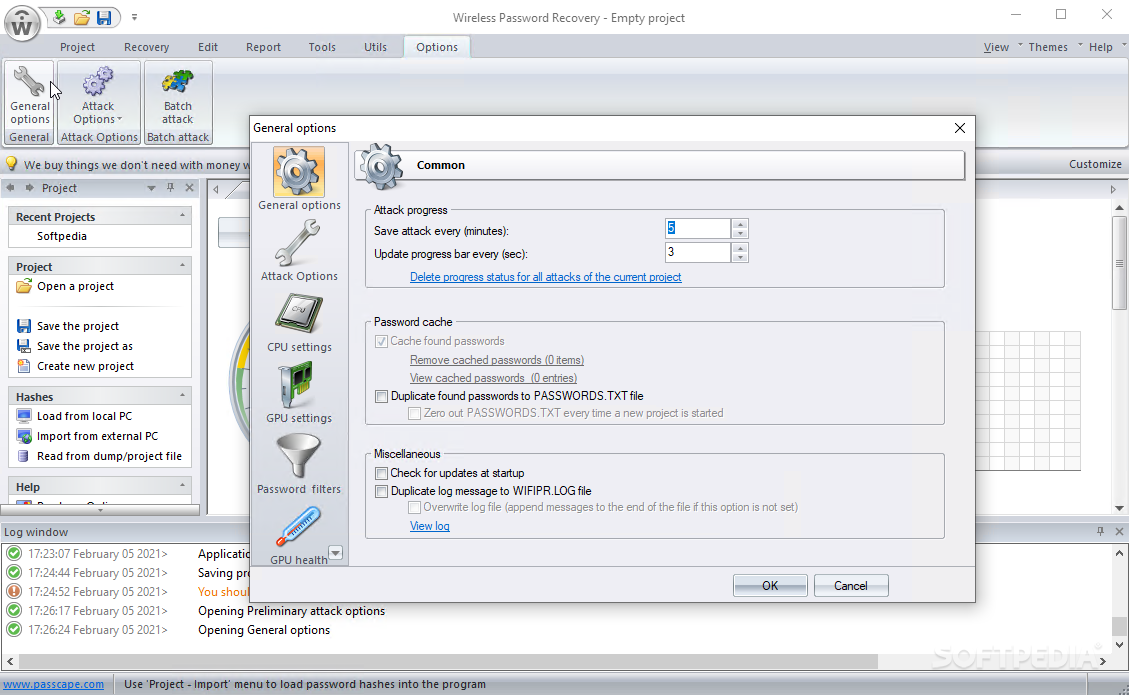The height and width of the screenshot is (695, 1129).
Task: Open GPU settings in dialog sidebar
Action: pos(299,393)
